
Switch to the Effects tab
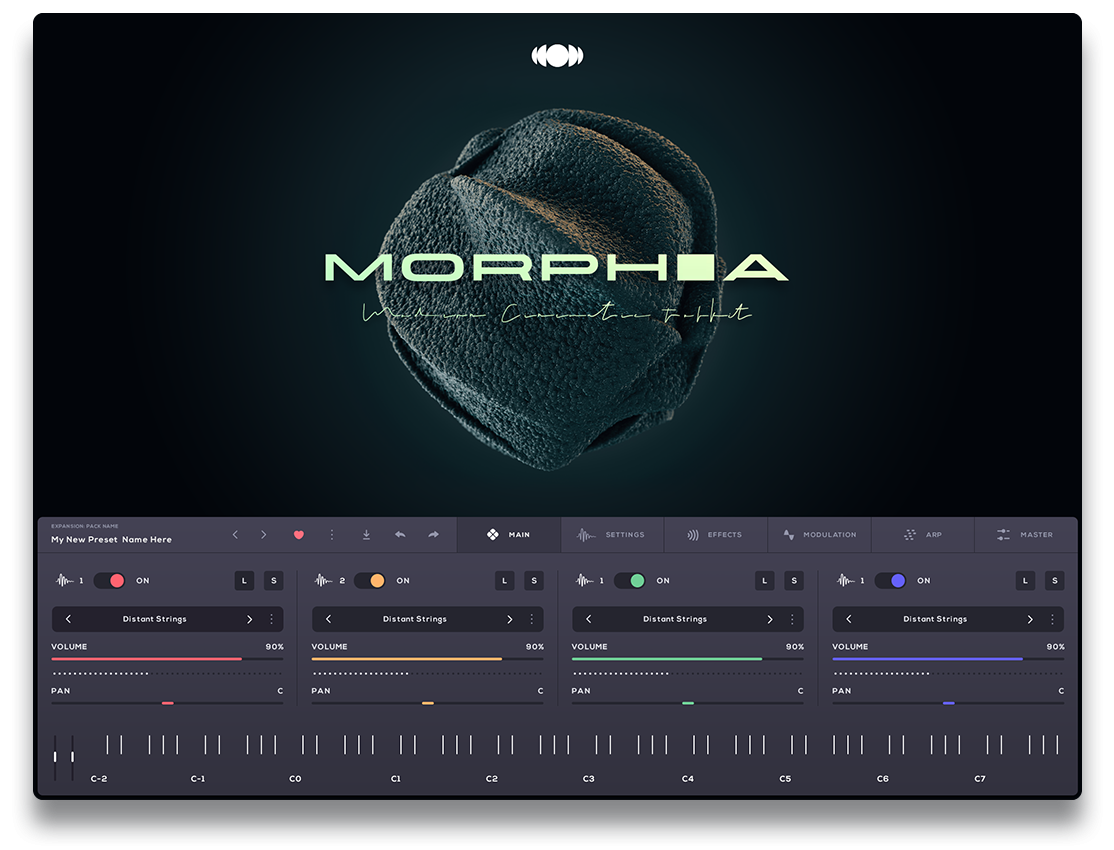tap(714, 535)
